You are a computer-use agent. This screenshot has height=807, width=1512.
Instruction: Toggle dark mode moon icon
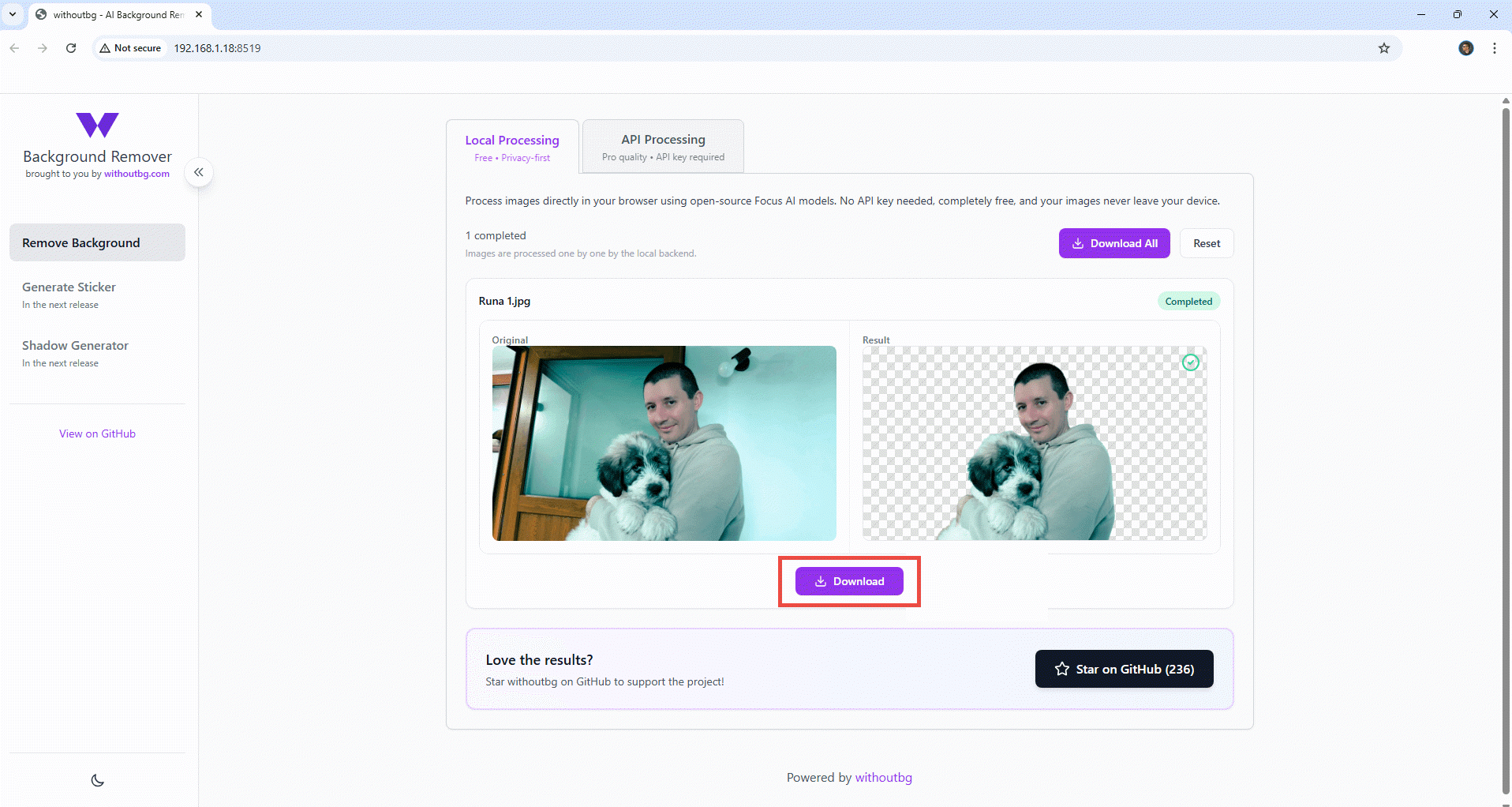[98, 780]
